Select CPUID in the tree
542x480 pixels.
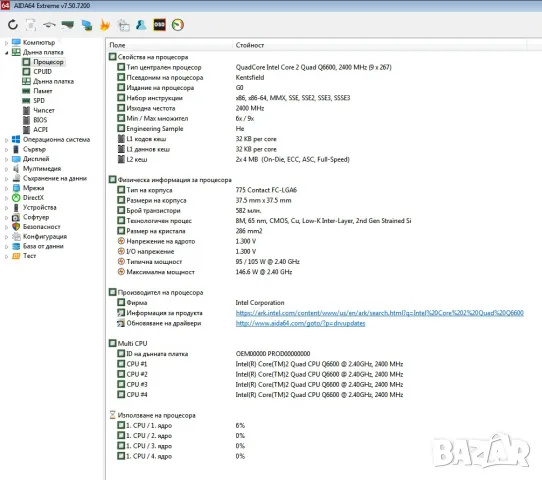[x=42, y=72]
